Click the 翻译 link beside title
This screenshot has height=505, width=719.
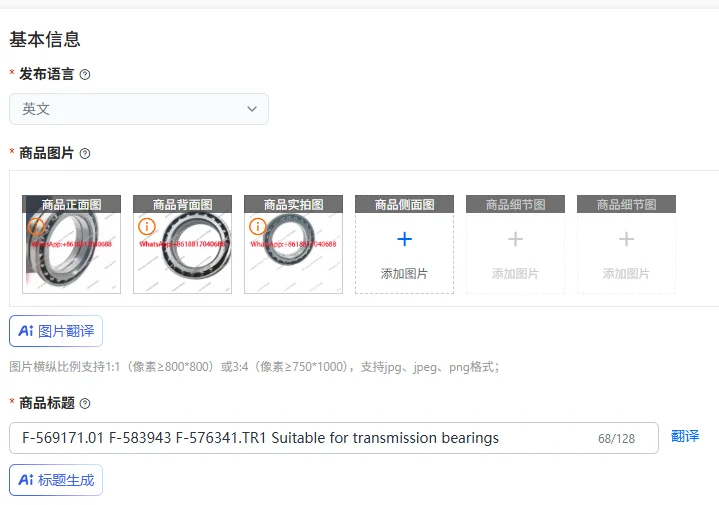tap(685, 436)
